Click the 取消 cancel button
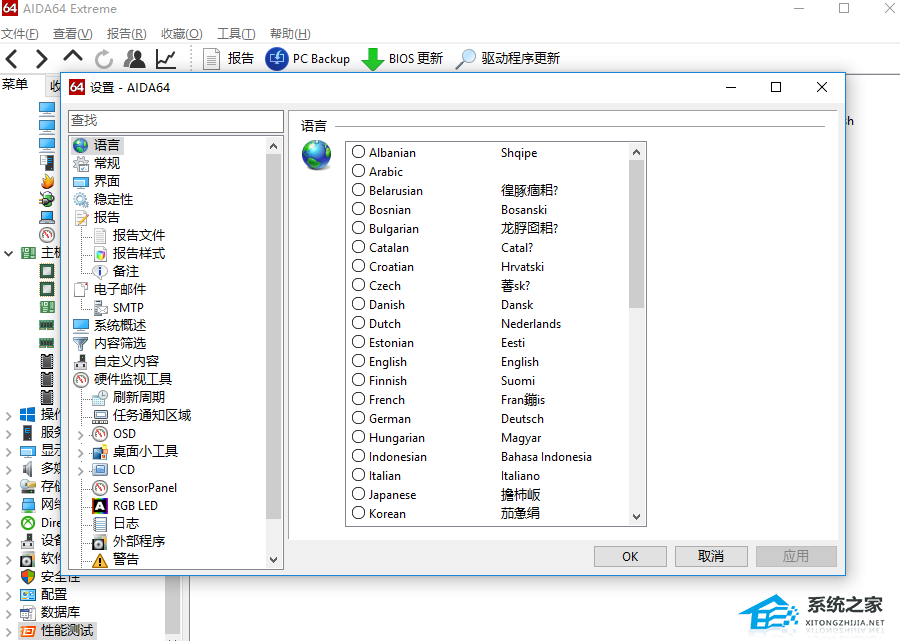900x641 pixels. coord(711,556)
